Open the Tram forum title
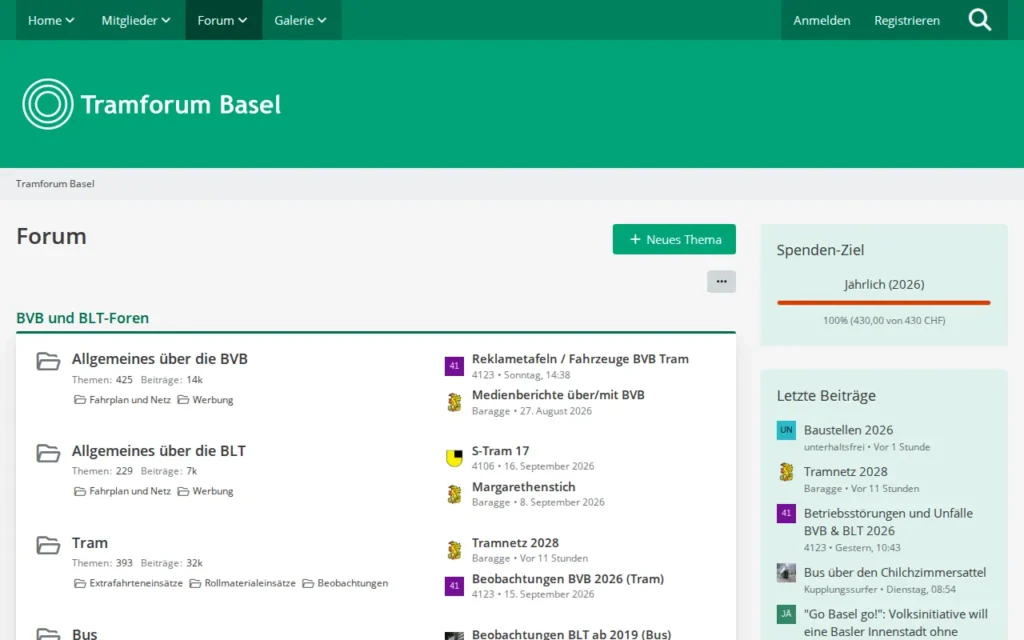The width and height of the screenshot is (1024, 640). click(x=89, y=543)
